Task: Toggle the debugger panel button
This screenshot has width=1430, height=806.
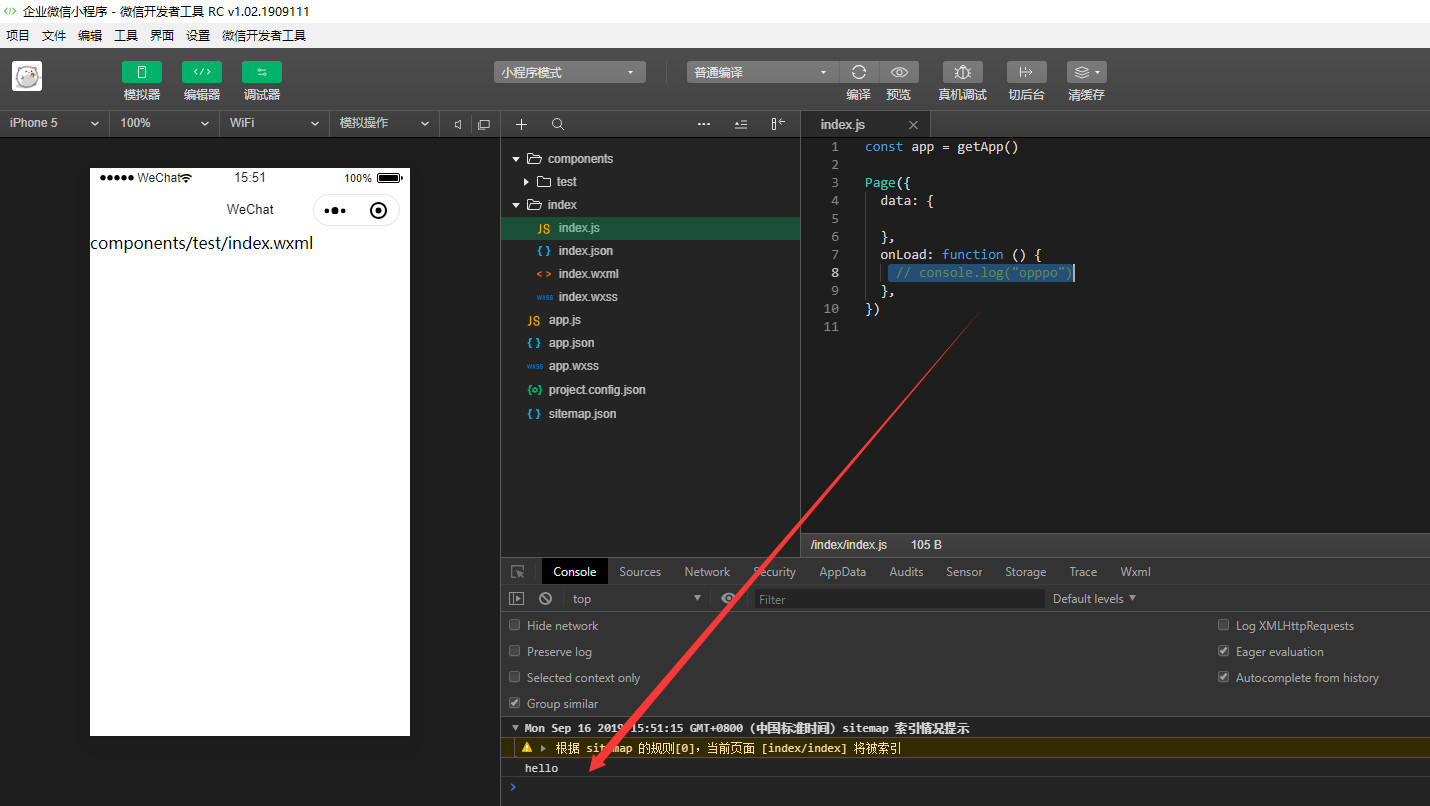Action: (x=262, y=72)
